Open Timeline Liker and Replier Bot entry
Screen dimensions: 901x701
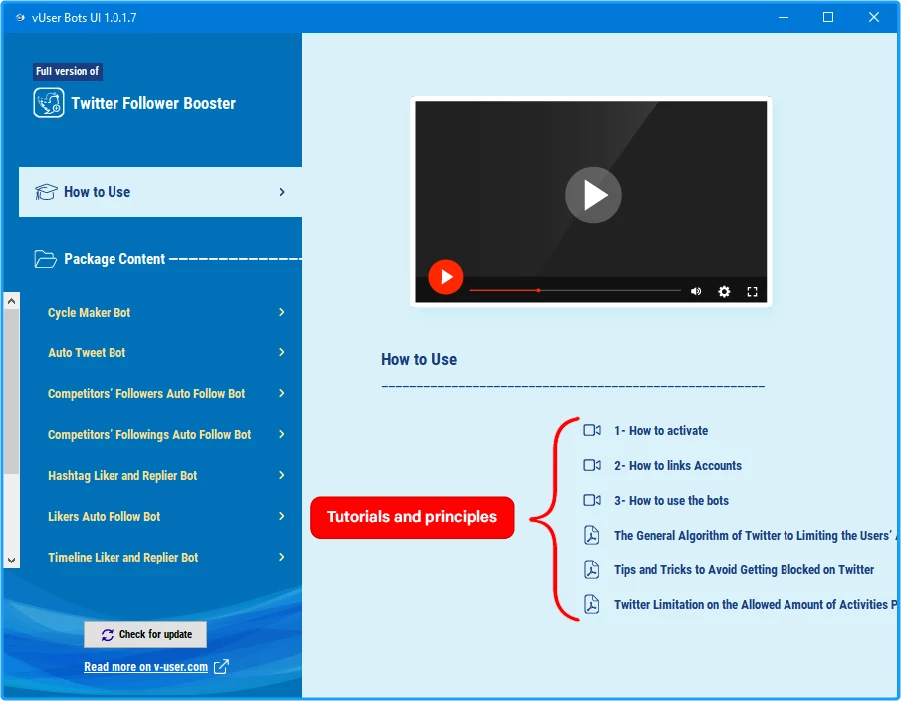click(x=123, y=557)
